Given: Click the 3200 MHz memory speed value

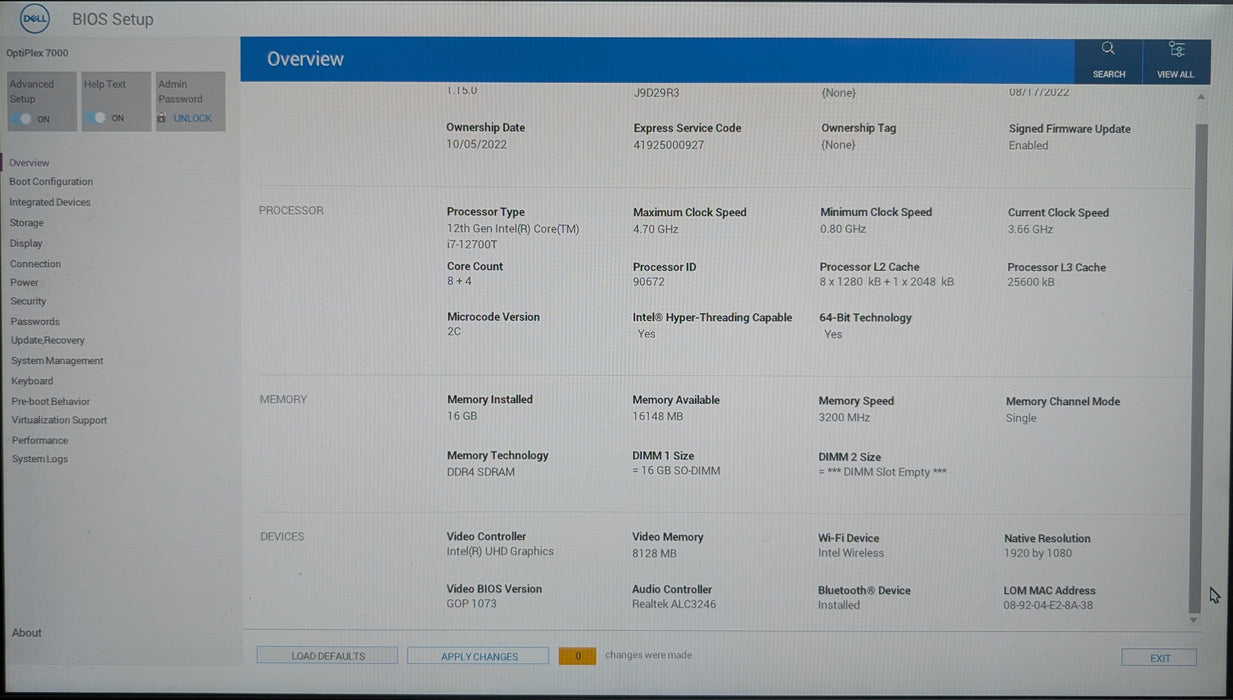Looking at the screenshot, I should (x=844, y=418).
